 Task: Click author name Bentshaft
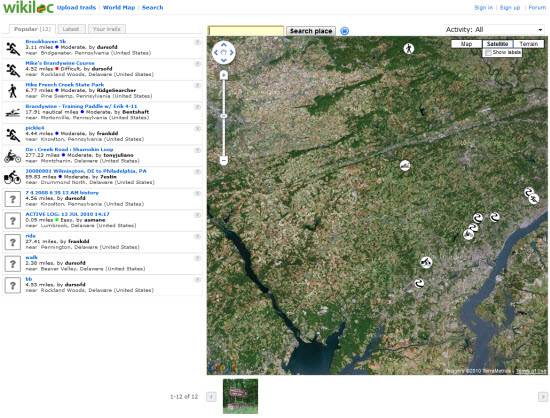pos(135,112)
